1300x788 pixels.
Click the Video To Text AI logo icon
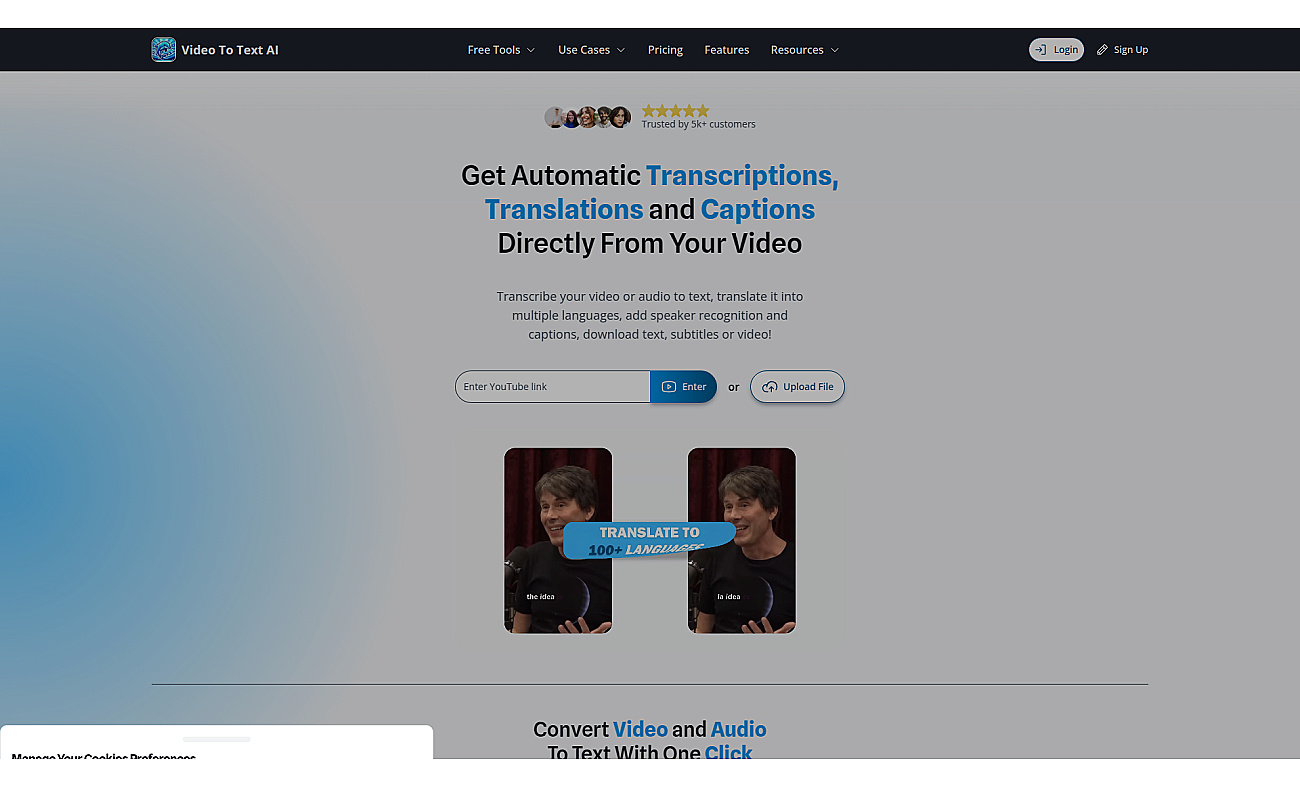coord(164,50)
